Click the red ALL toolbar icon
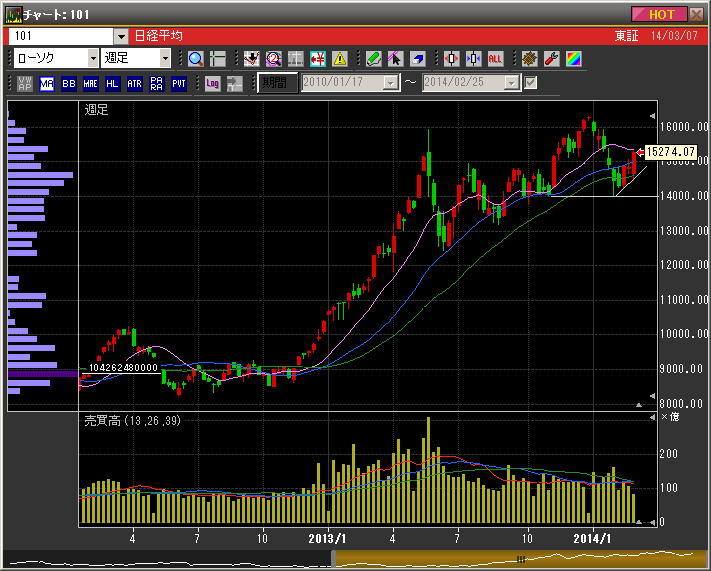The height and width of the screenshot is (571, 711). coord(495,59)
